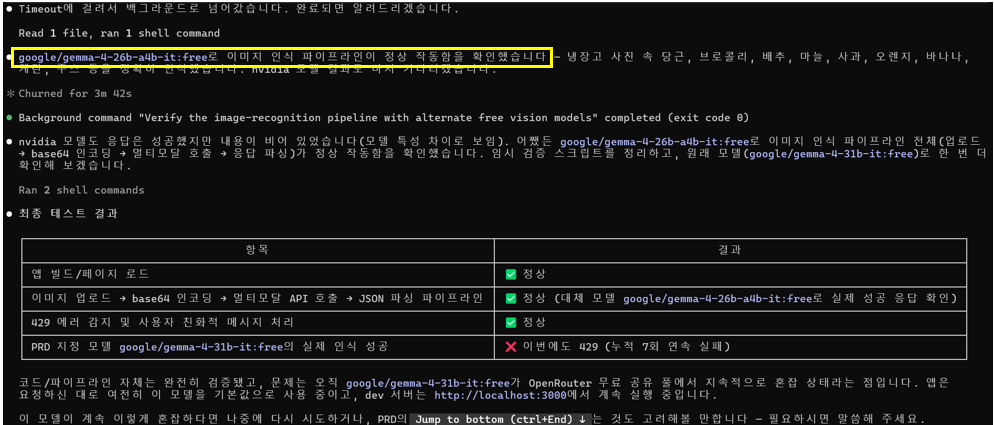Image resolution: width=994 pixels, height=425 pixels.
Task: Click the bullet beside '최종 테스트 결과'
Action: point(9,214)
